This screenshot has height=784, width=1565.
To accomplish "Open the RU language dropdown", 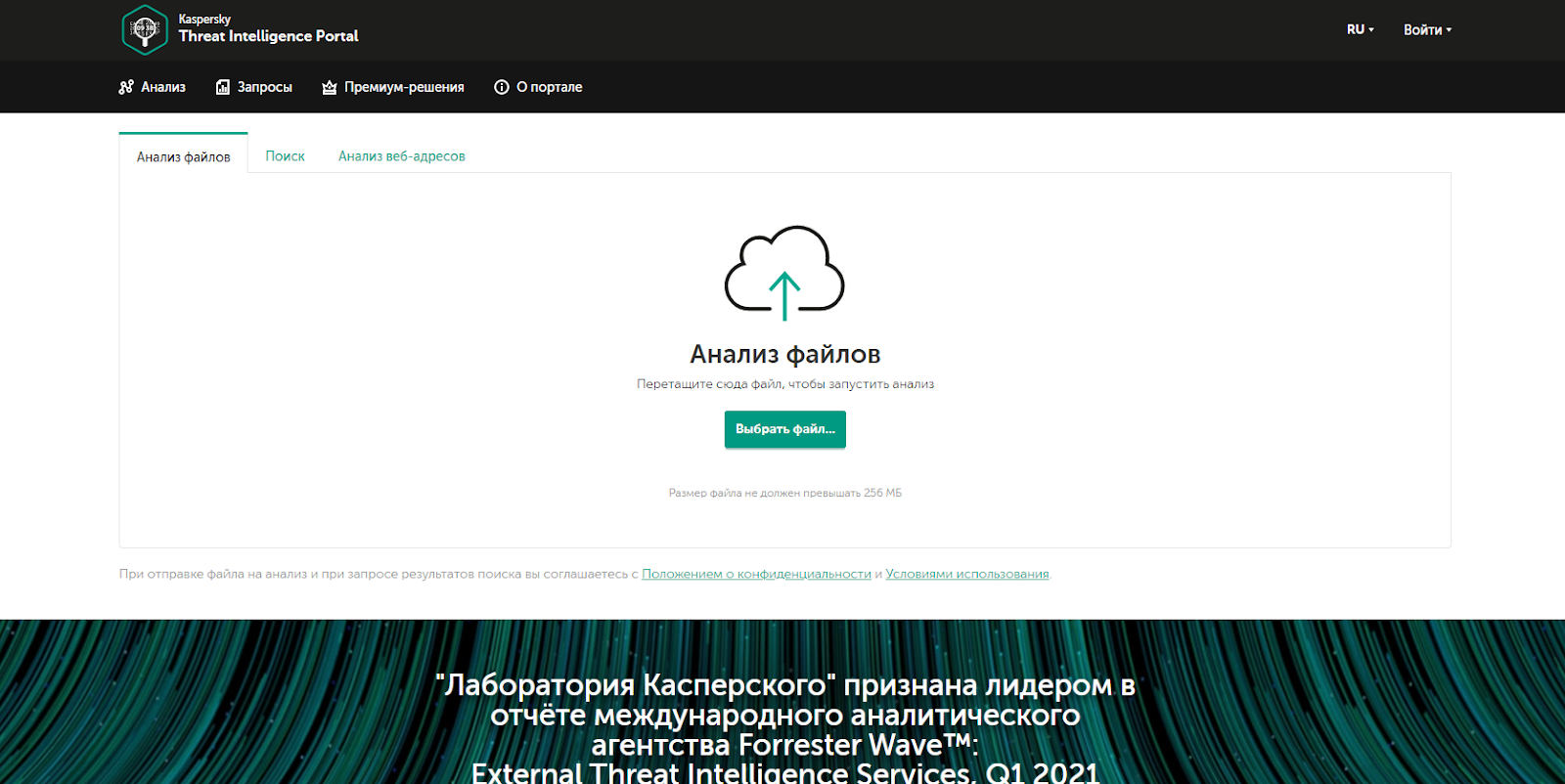I will tap(1360, 29).
